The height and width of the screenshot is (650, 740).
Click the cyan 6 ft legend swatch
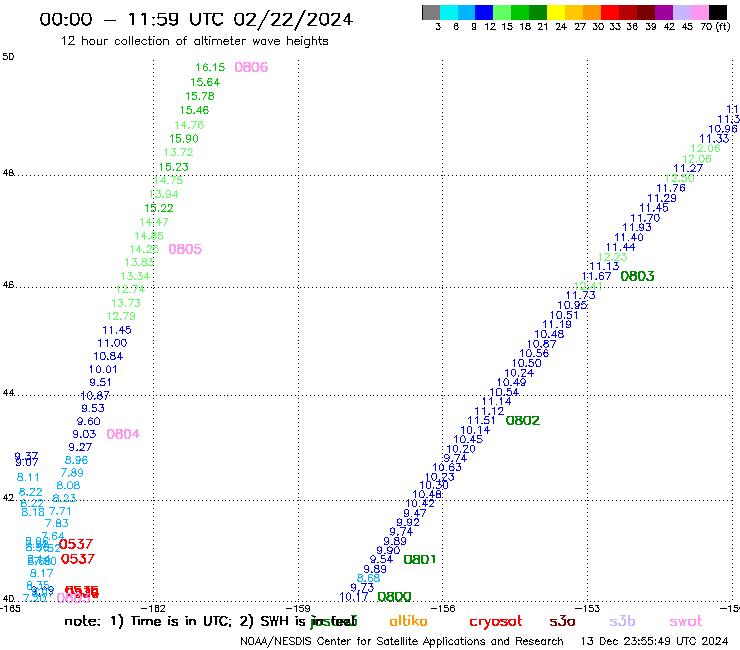point(449,12)
